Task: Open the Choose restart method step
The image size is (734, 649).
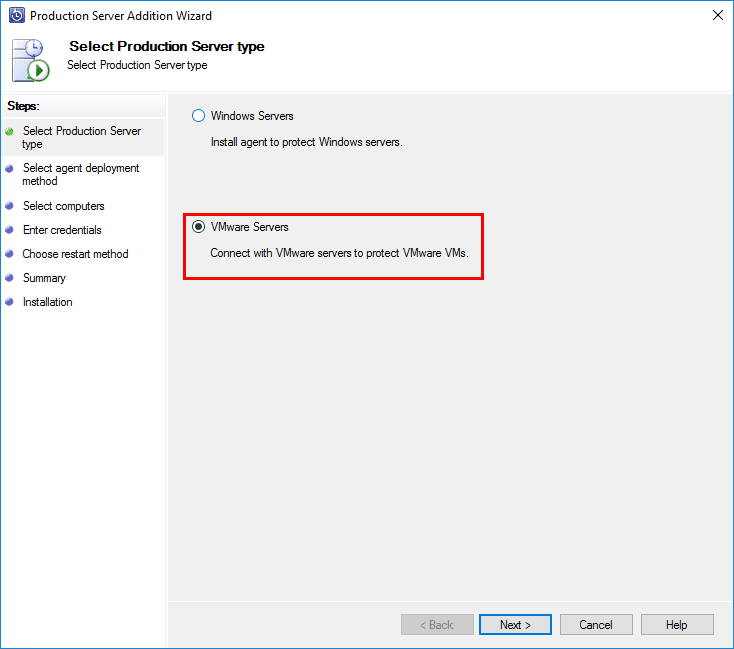Action: tap(75, 254)
